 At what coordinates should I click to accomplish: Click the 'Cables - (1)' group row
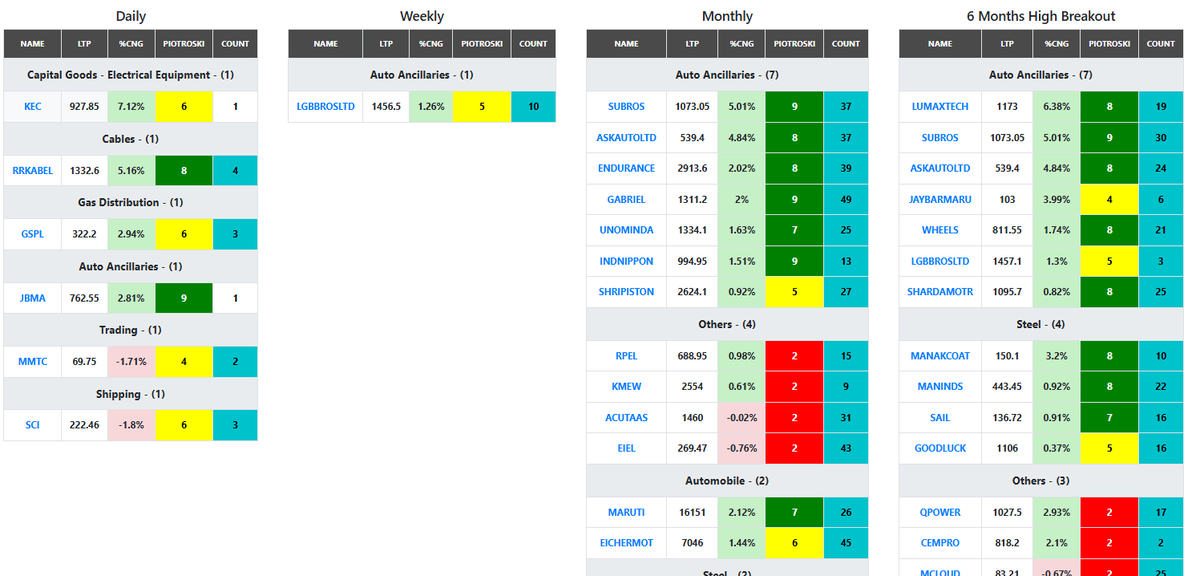tap(130, 139)
